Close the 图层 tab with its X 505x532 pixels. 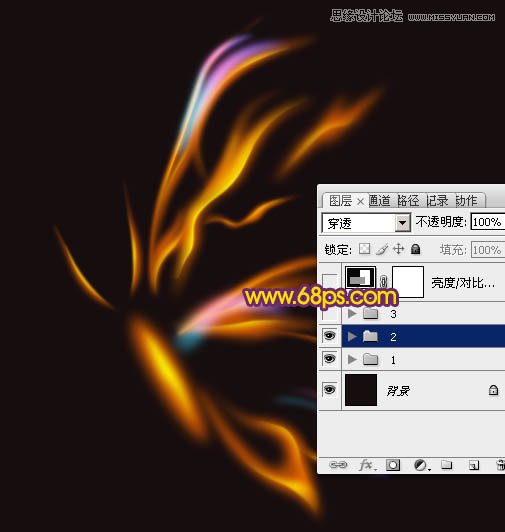(360, 202)
